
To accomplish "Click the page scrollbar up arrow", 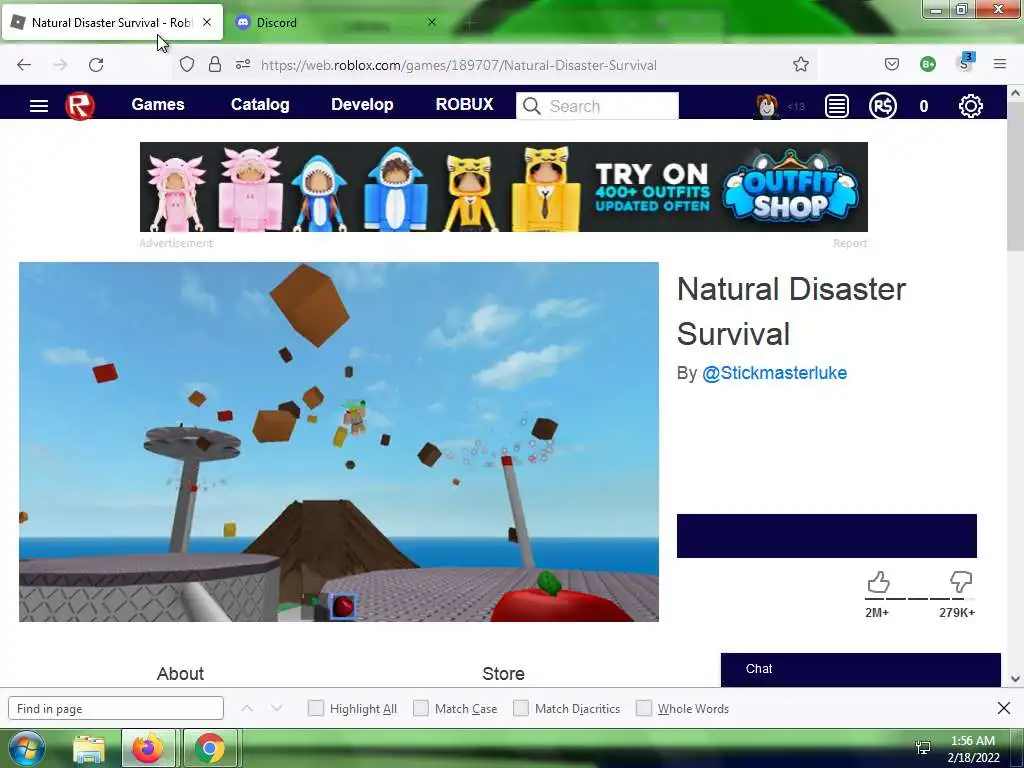I will point(1015,93).
